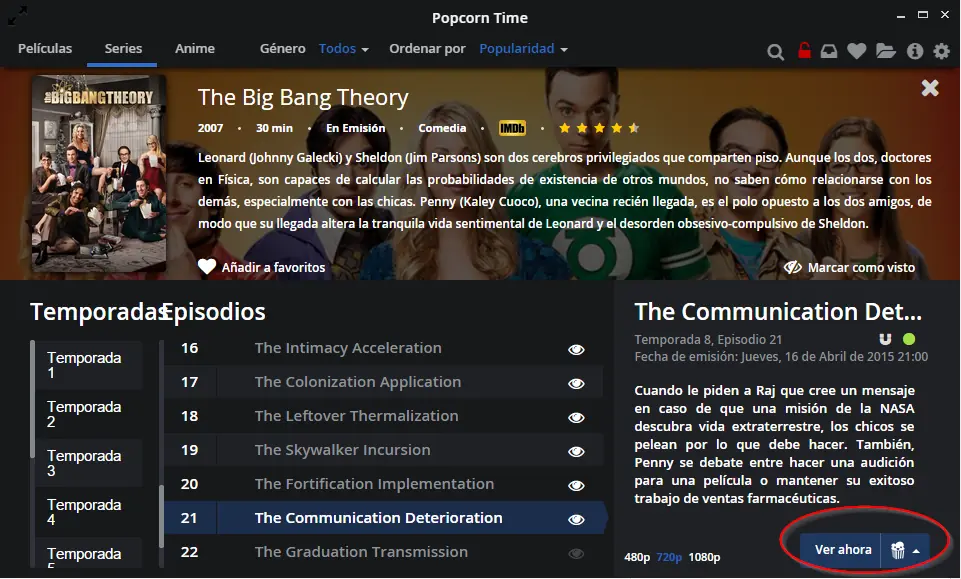Toggle watched eye for The Communication Deterioration
Image resolution: width=961 pixels, height=579 pixels.
tap(576, 520)
